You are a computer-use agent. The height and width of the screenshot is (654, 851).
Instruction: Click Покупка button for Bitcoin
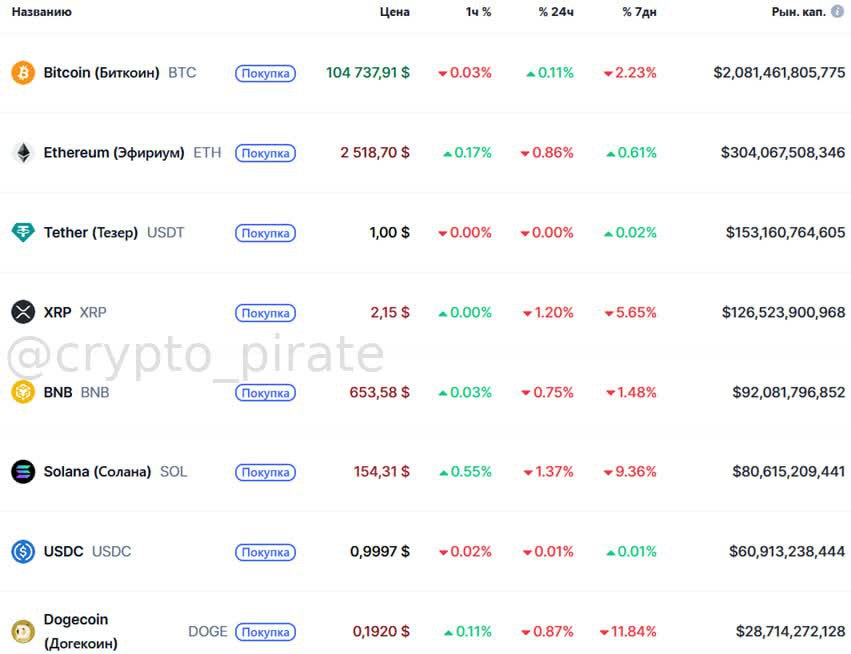point(265,73)
